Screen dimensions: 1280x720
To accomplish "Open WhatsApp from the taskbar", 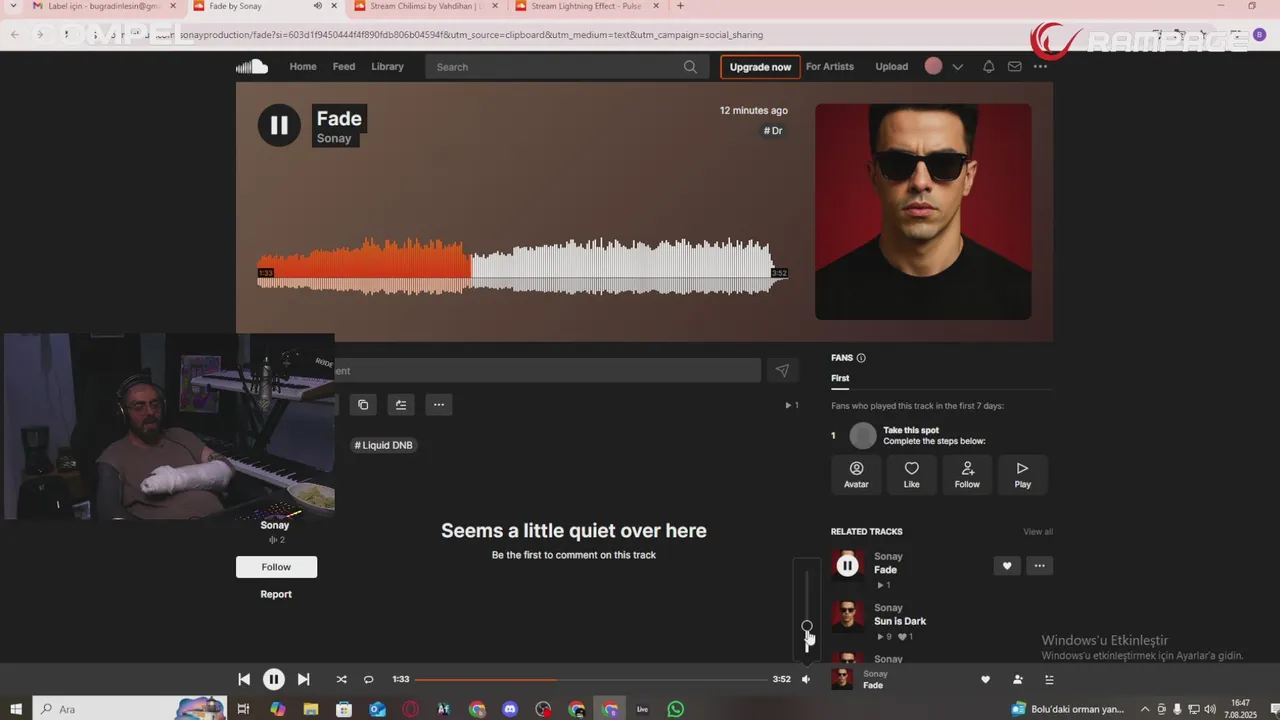I will tap(676, 709).
